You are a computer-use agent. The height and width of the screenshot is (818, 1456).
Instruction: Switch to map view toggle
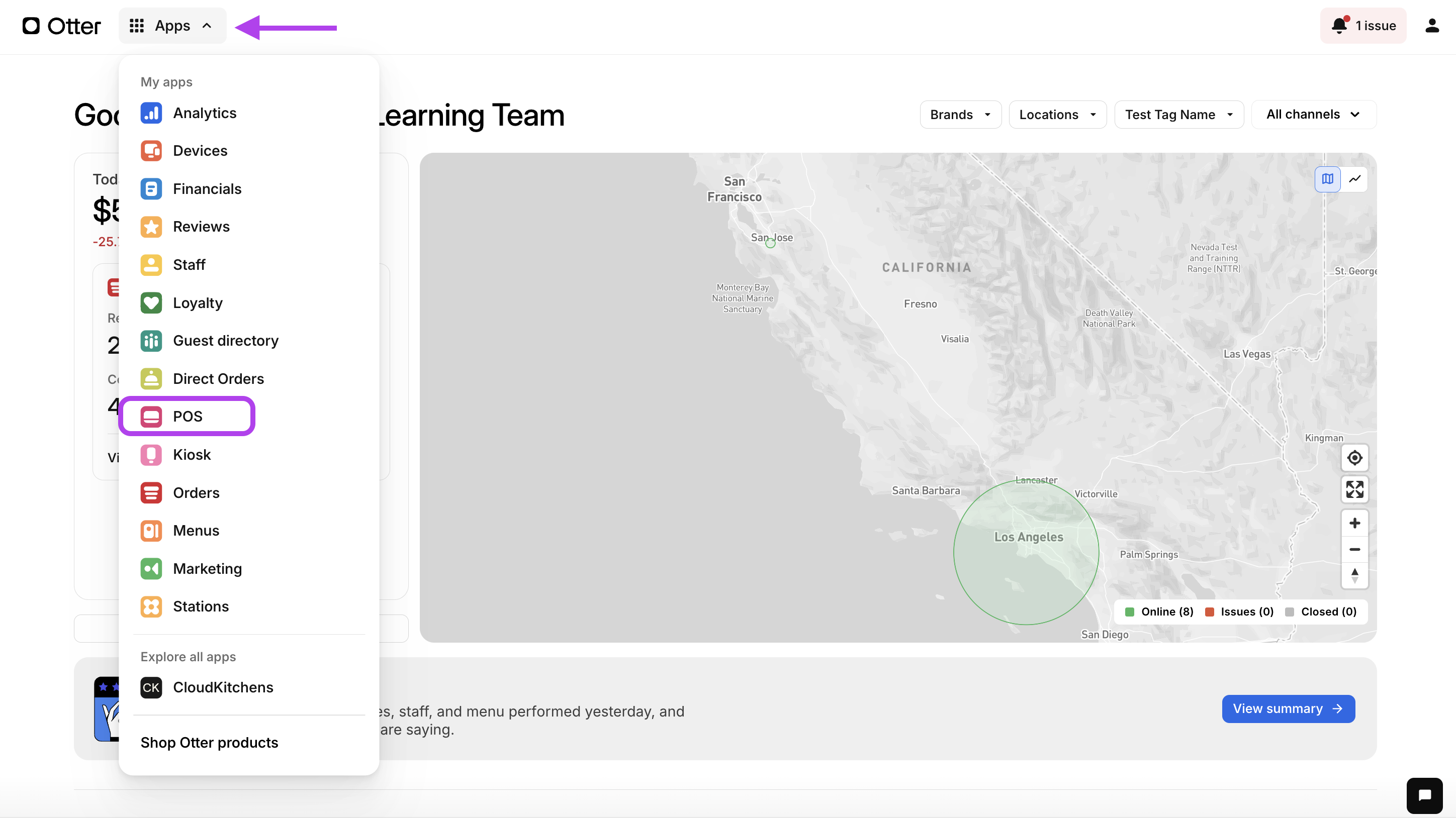click(x=1327, y=179)
